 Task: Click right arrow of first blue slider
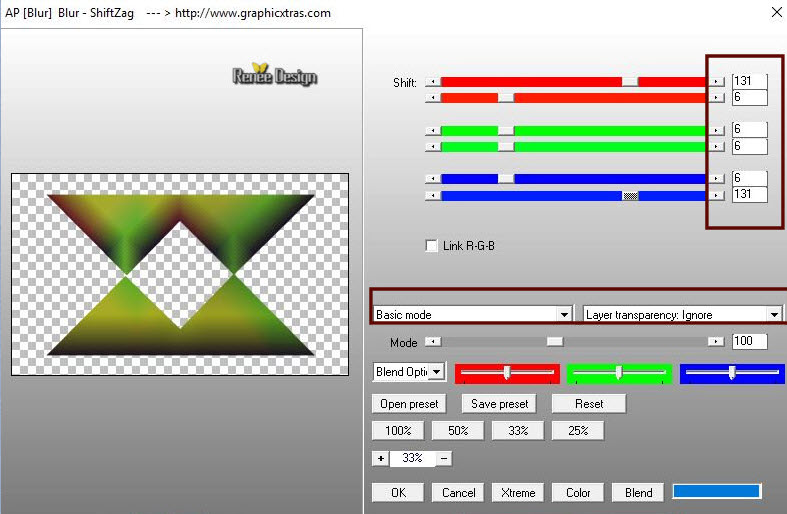pyautogui.click(x=716, y=179)
